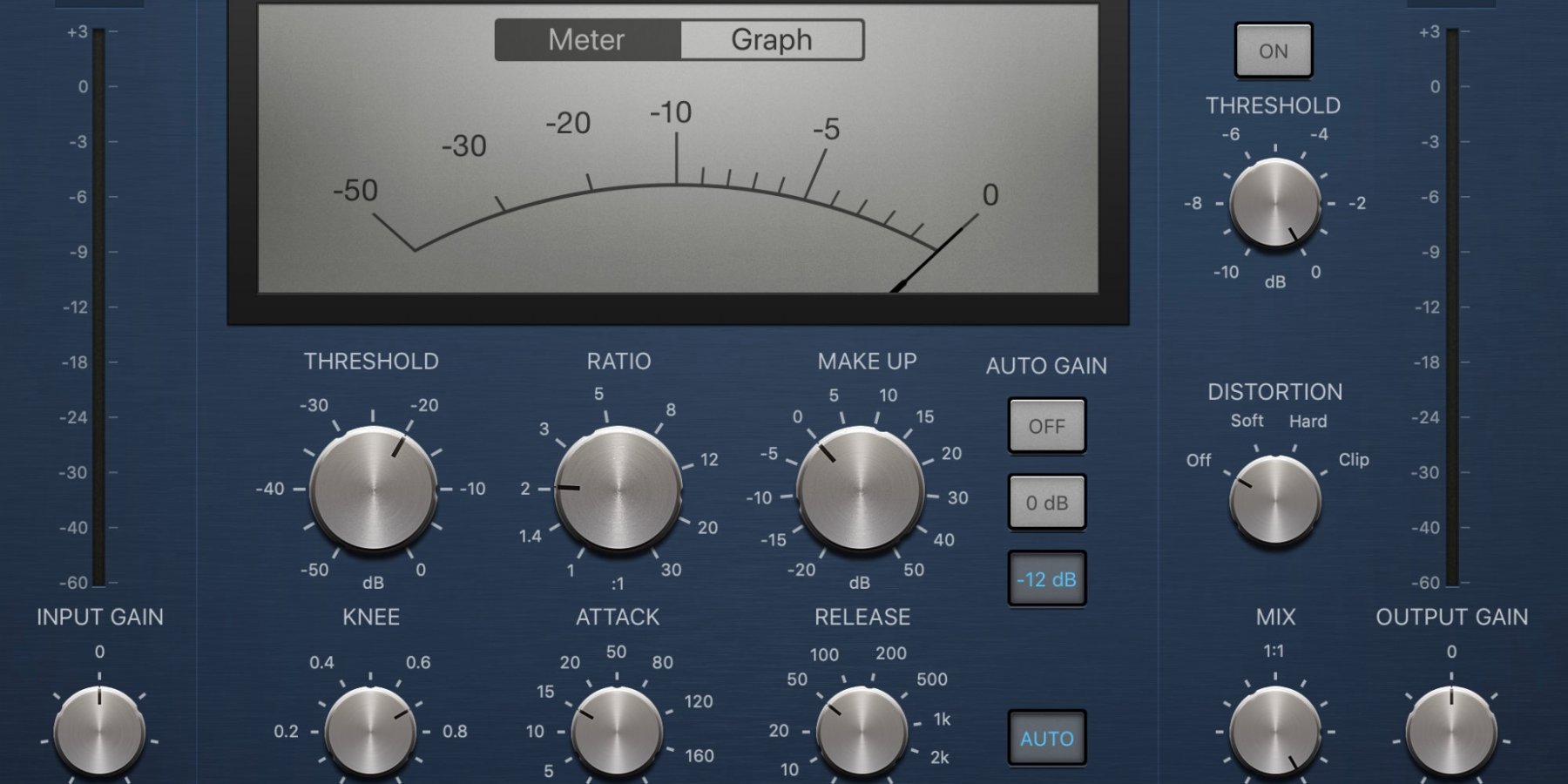Viewport: 1568px width, 784px height.
Task: Click the Output Gain knob
Action: click(x=1451, y=732)
